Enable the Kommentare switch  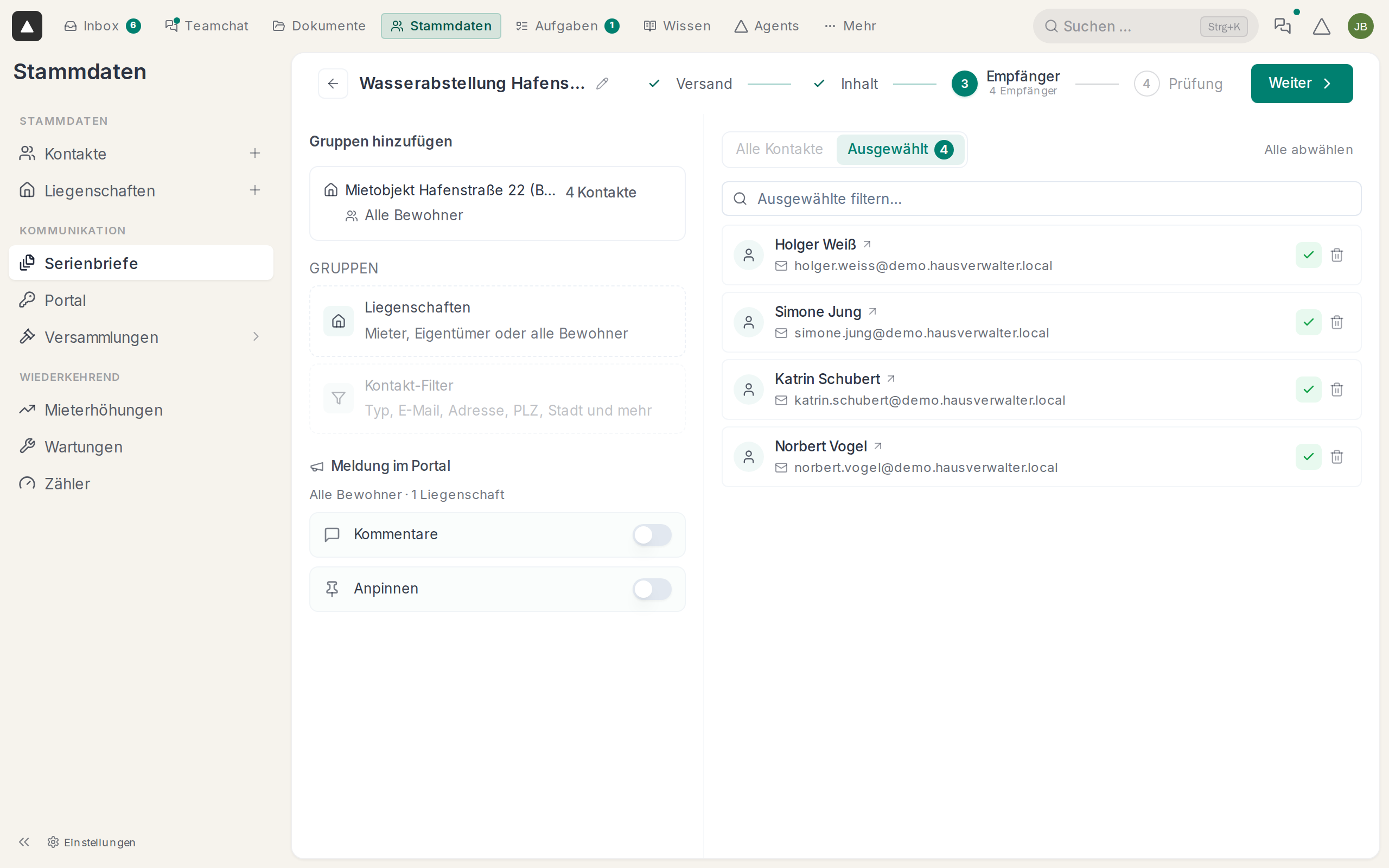click(x=652, y=534)
